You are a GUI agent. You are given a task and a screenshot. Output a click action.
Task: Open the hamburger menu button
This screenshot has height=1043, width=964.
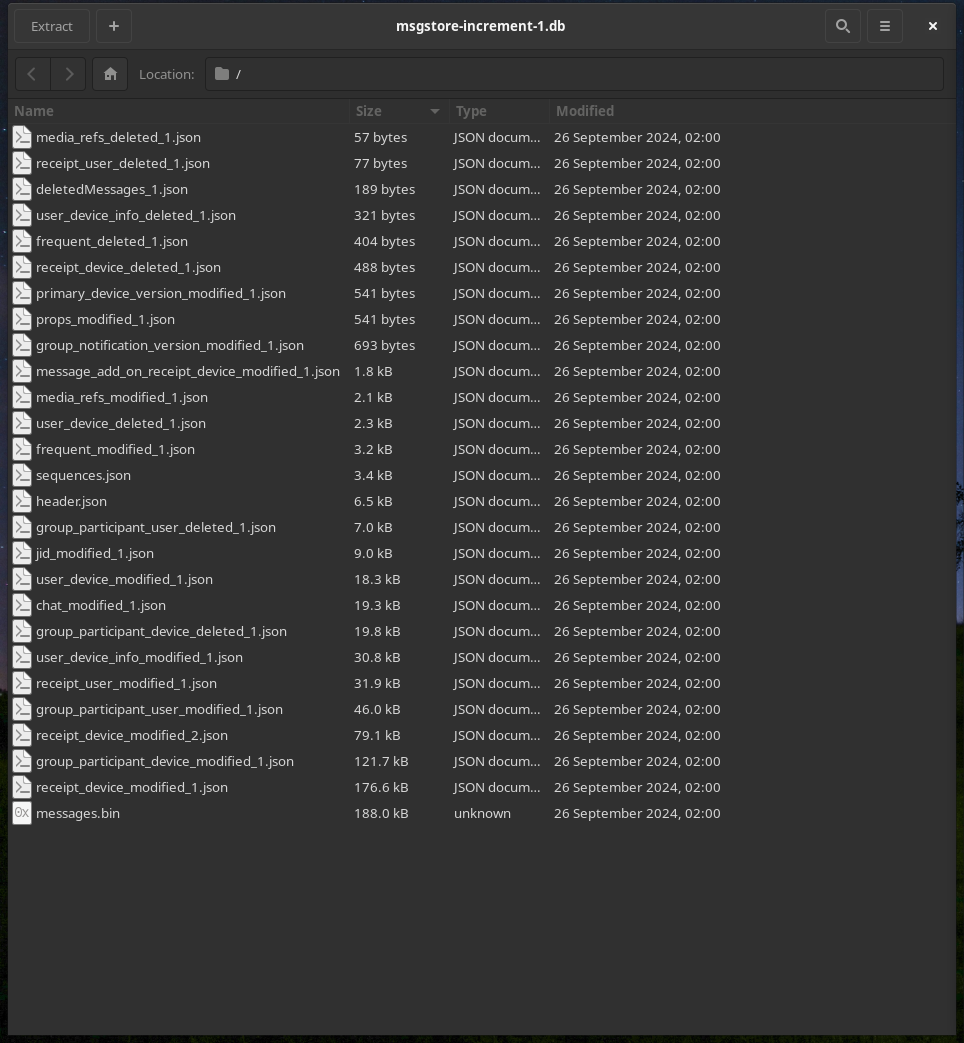(x=885, y=26)
